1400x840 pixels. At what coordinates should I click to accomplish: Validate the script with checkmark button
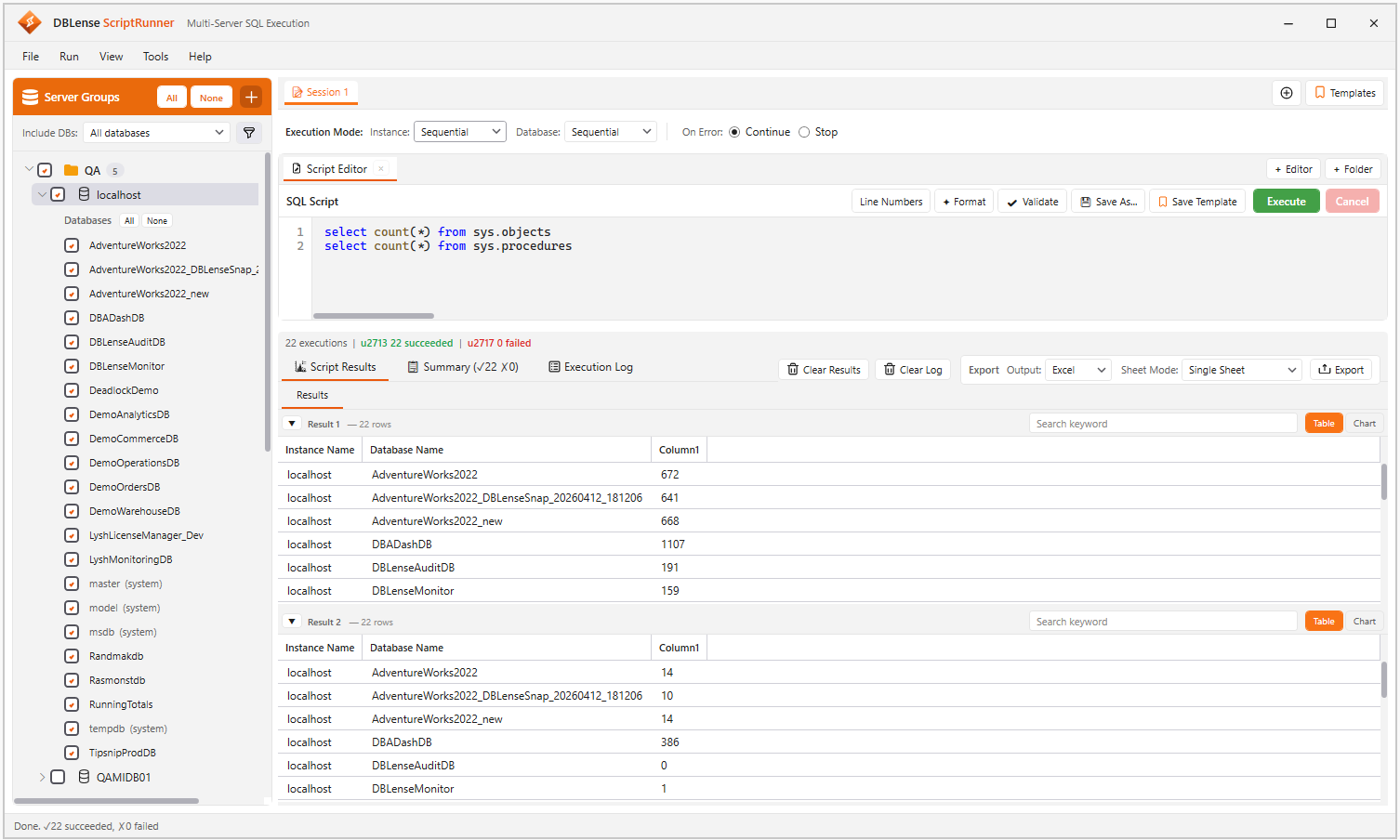pos(1032,202)
